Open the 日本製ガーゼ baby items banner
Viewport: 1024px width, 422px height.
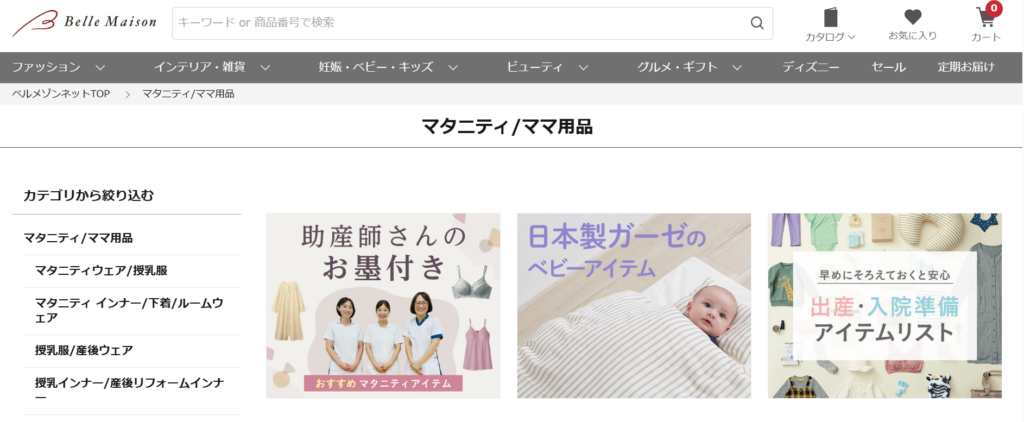tap(634, 306)
